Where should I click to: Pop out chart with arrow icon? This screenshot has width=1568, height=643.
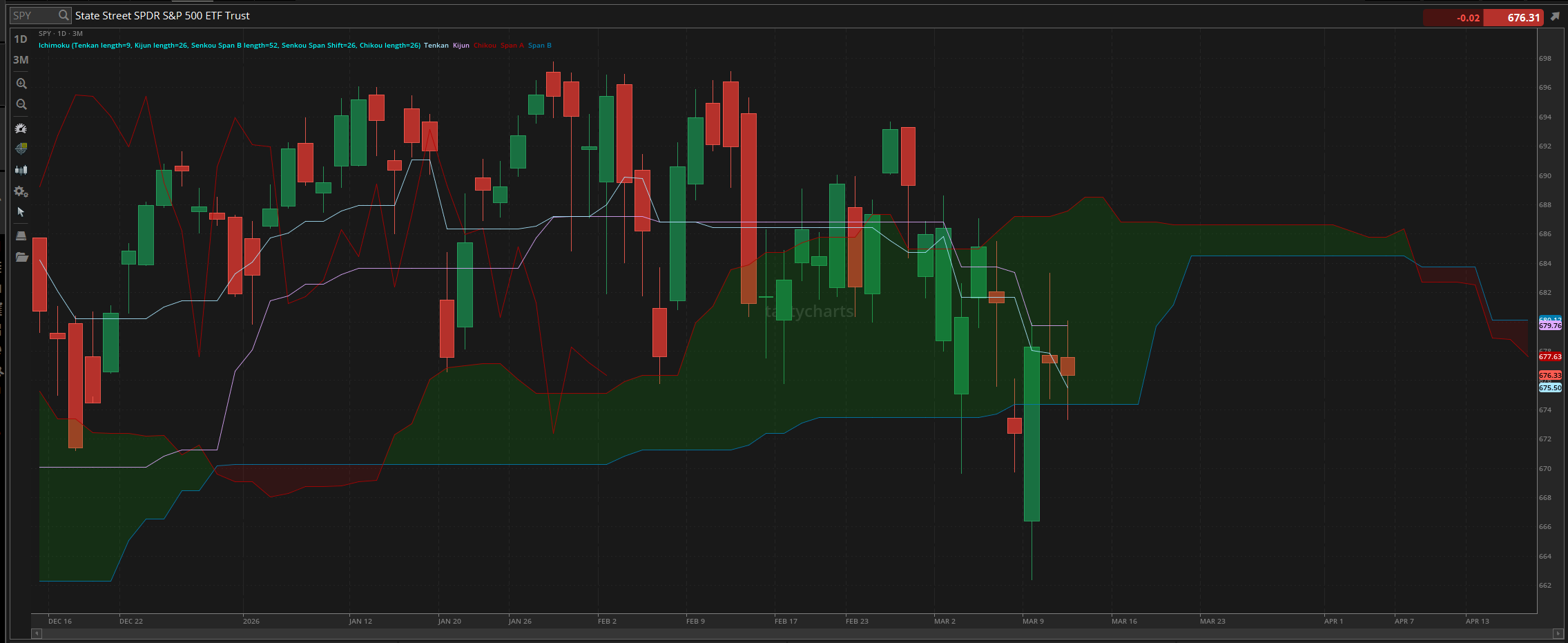click(1555, 17)
